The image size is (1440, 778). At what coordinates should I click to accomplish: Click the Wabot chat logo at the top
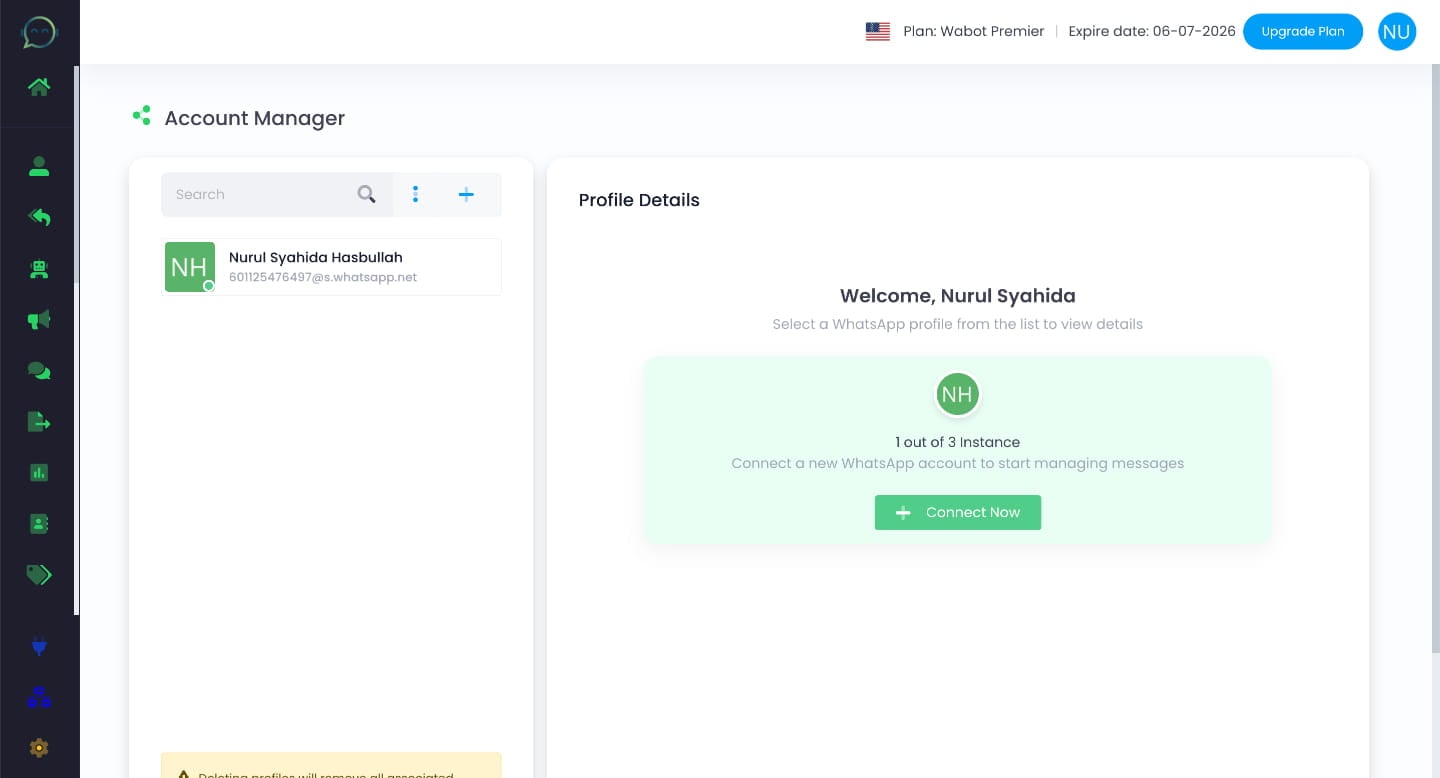[39, 33]
